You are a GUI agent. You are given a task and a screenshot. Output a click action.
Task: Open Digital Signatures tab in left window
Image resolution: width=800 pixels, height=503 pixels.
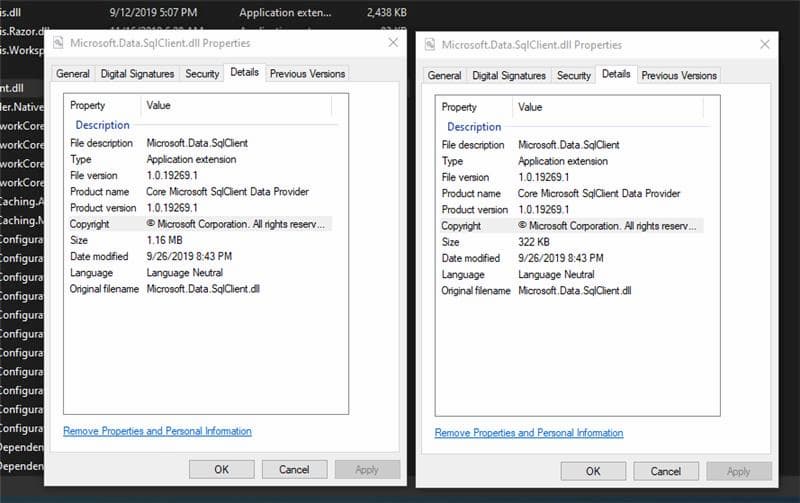(137, 74)
